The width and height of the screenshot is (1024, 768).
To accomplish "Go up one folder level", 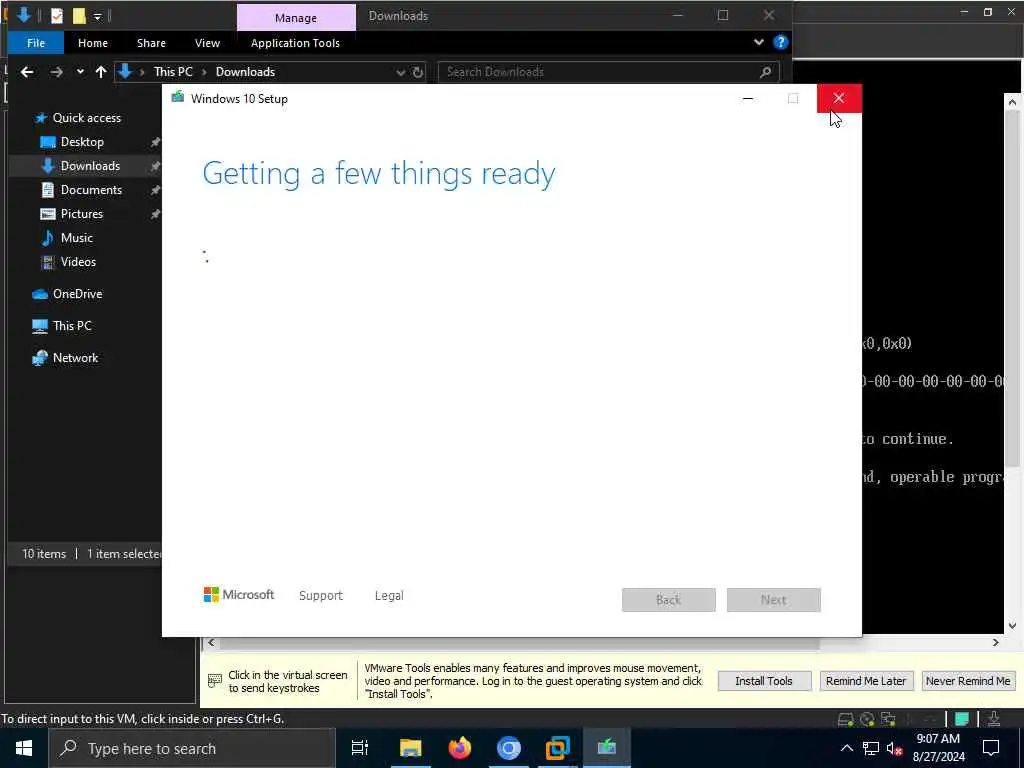I will click(101, 72).
